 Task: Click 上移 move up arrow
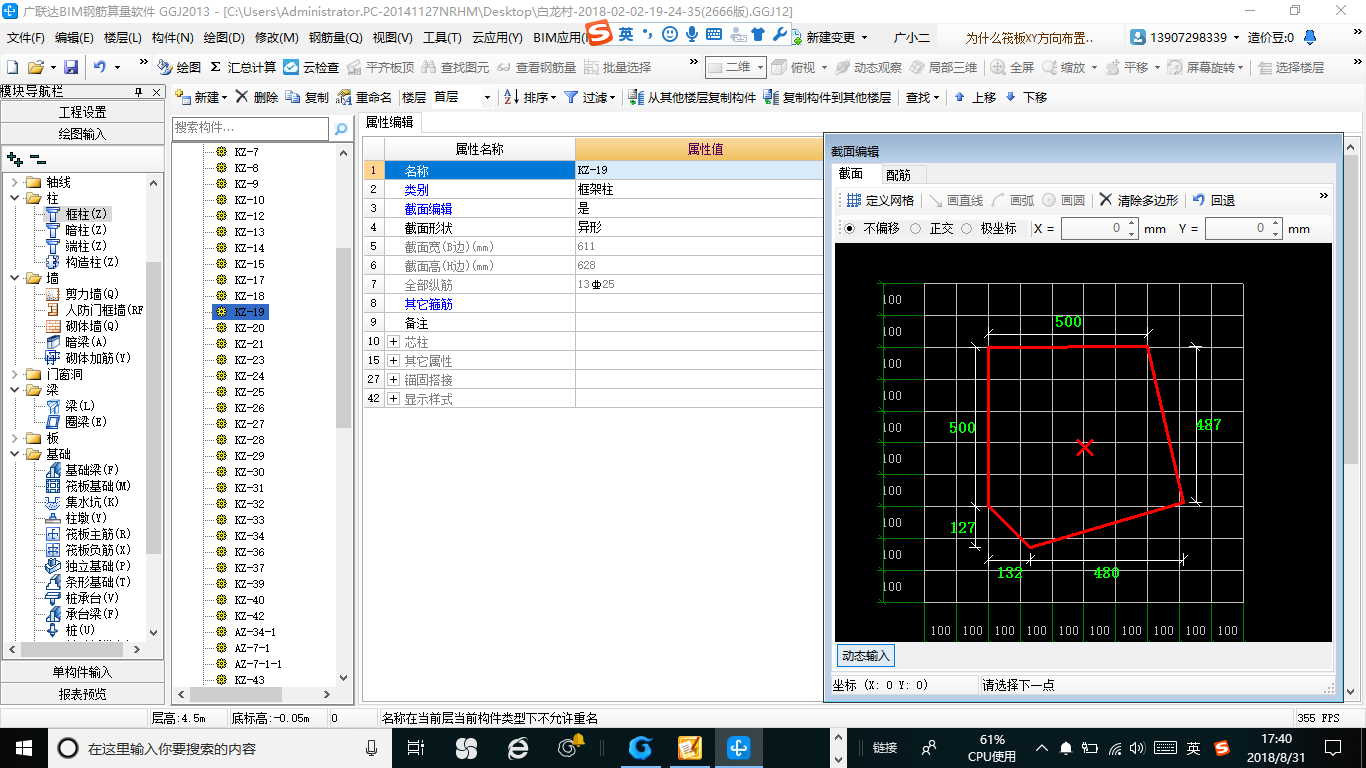click(x=975, y=97)
